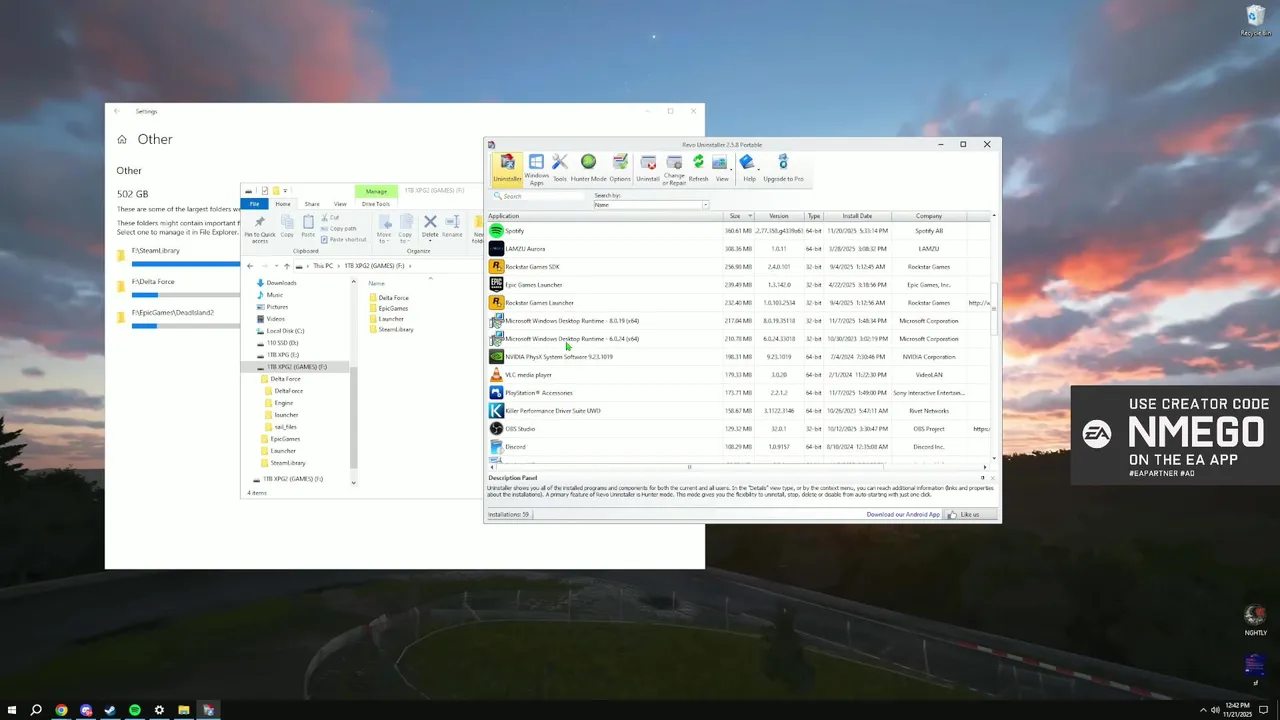Click the Manage contextual tab in File Explorer
Image resolution: width=1280 pixels, height=720 pixels.
tap(376, 191)
